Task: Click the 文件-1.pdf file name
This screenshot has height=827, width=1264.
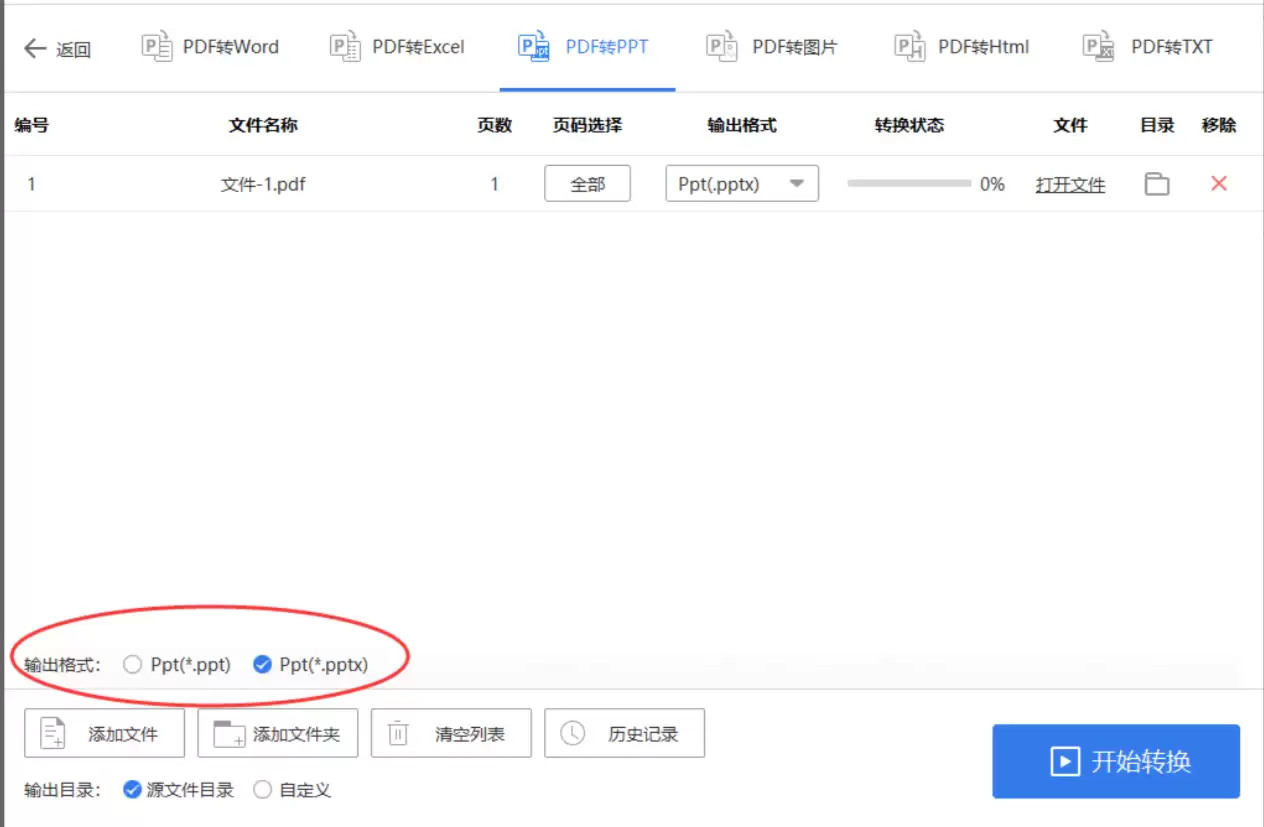Action: (264, 183)
